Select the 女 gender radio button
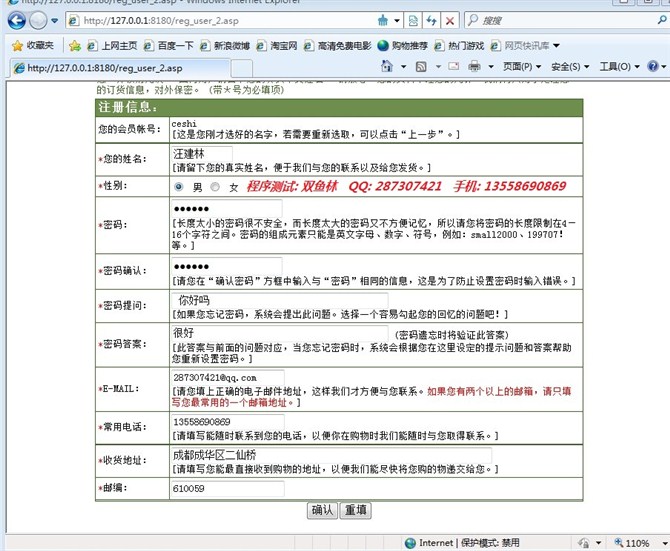Image resolution: width=670 pixels, height=551 pixels. click(215, 187)
